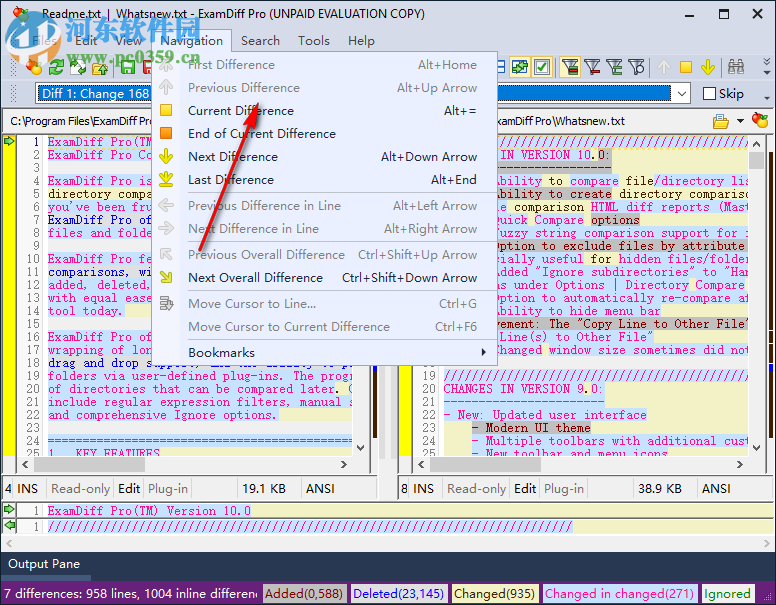
Task: Toggle the highlighted first funnel filter icon
Action: [570, 67]
